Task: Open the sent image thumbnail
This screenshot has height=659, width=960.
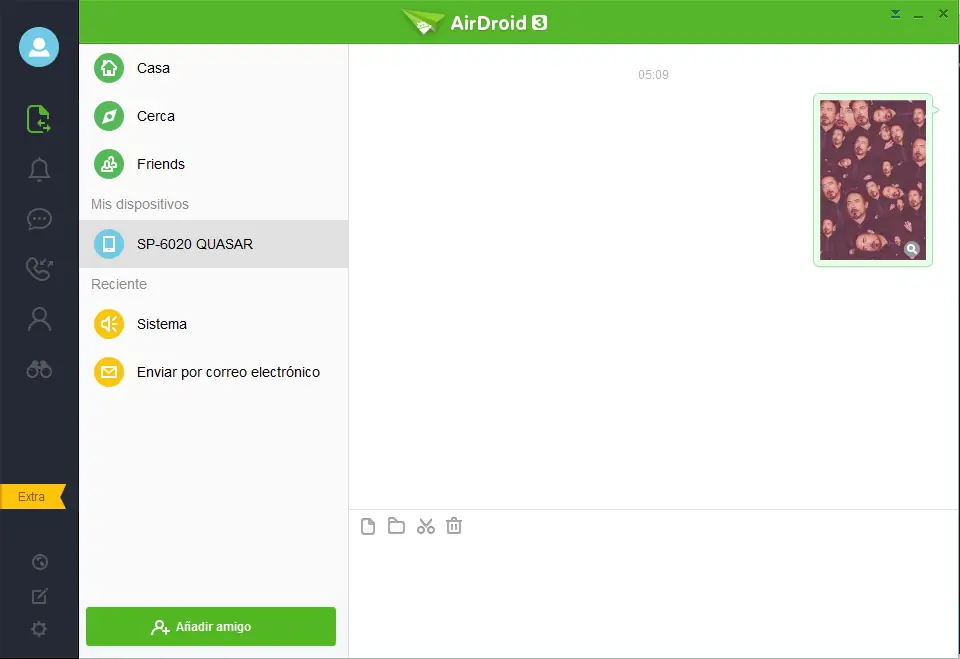Action: click(872, 180)
